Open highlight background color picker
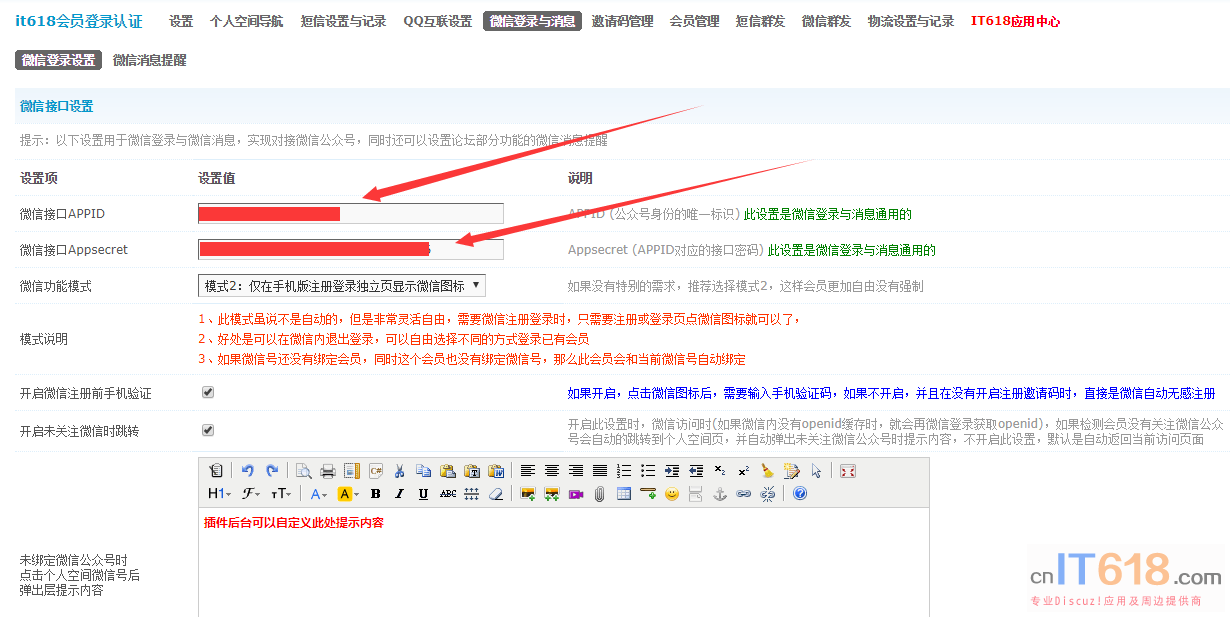The width and height of the screenshot is (1230, 617). 348,494
